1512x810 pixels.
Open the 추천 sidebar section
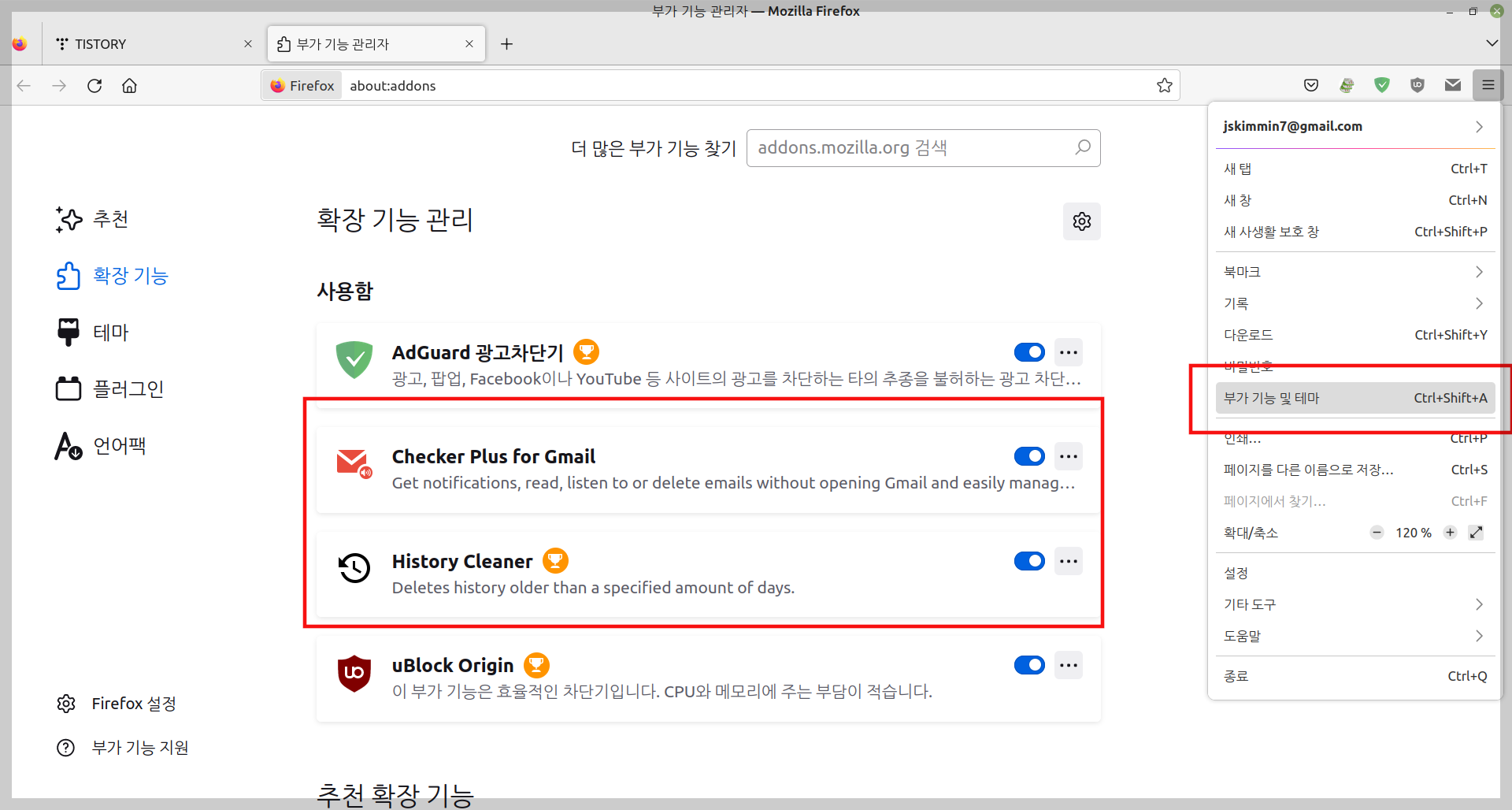(x=109, y=220)
